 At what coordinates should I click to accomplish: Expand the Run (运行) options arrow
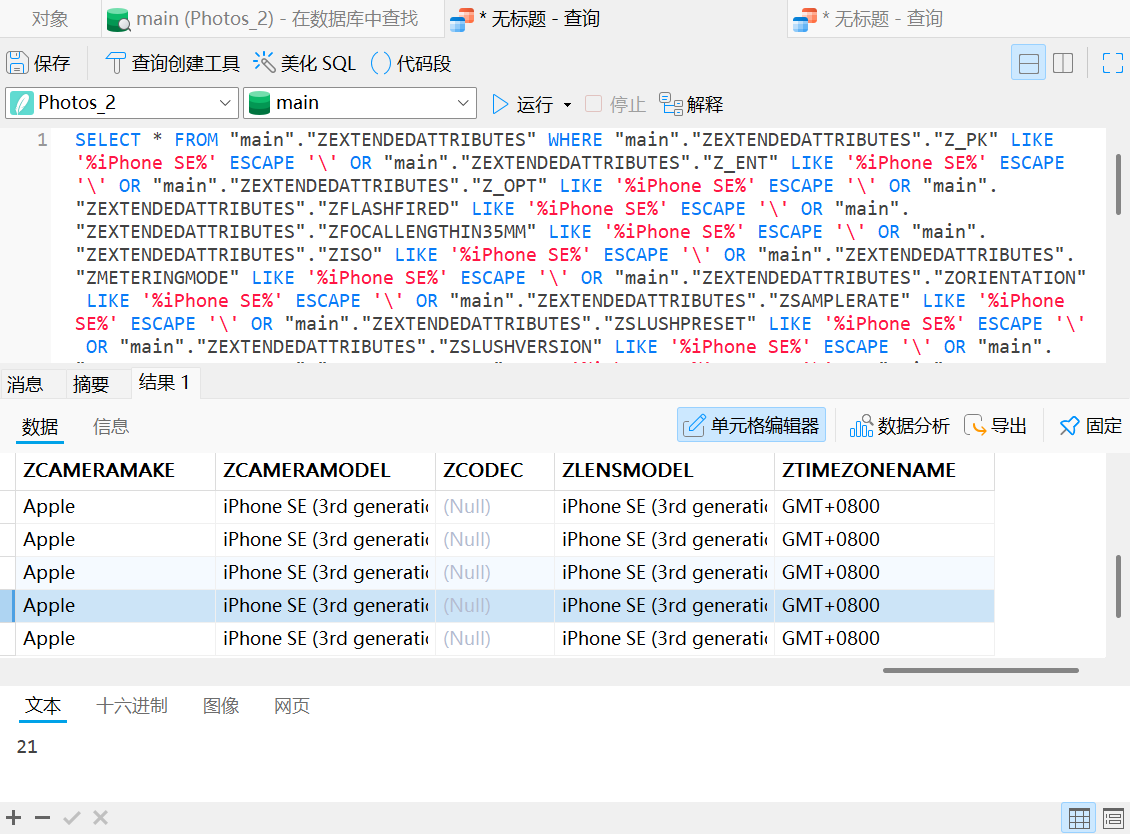click(568, 105)
